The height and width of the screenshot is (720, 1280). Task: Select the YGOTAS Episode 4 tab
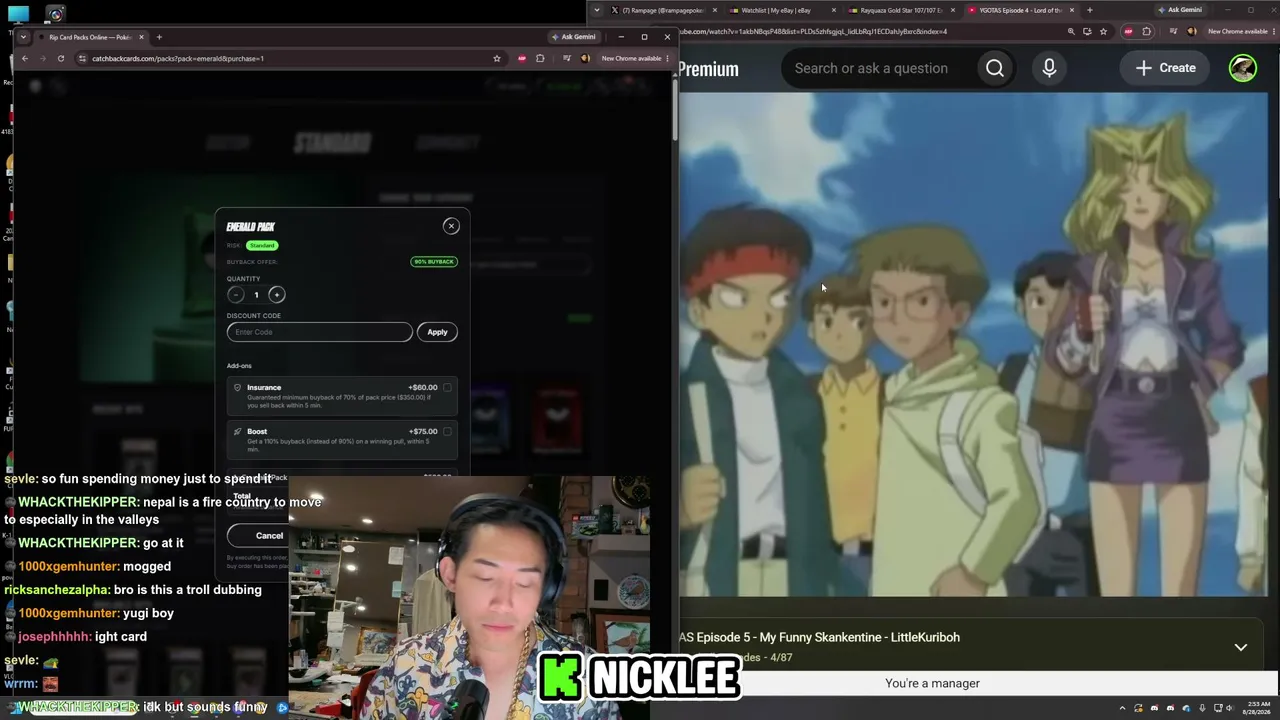pos(1020,10)
